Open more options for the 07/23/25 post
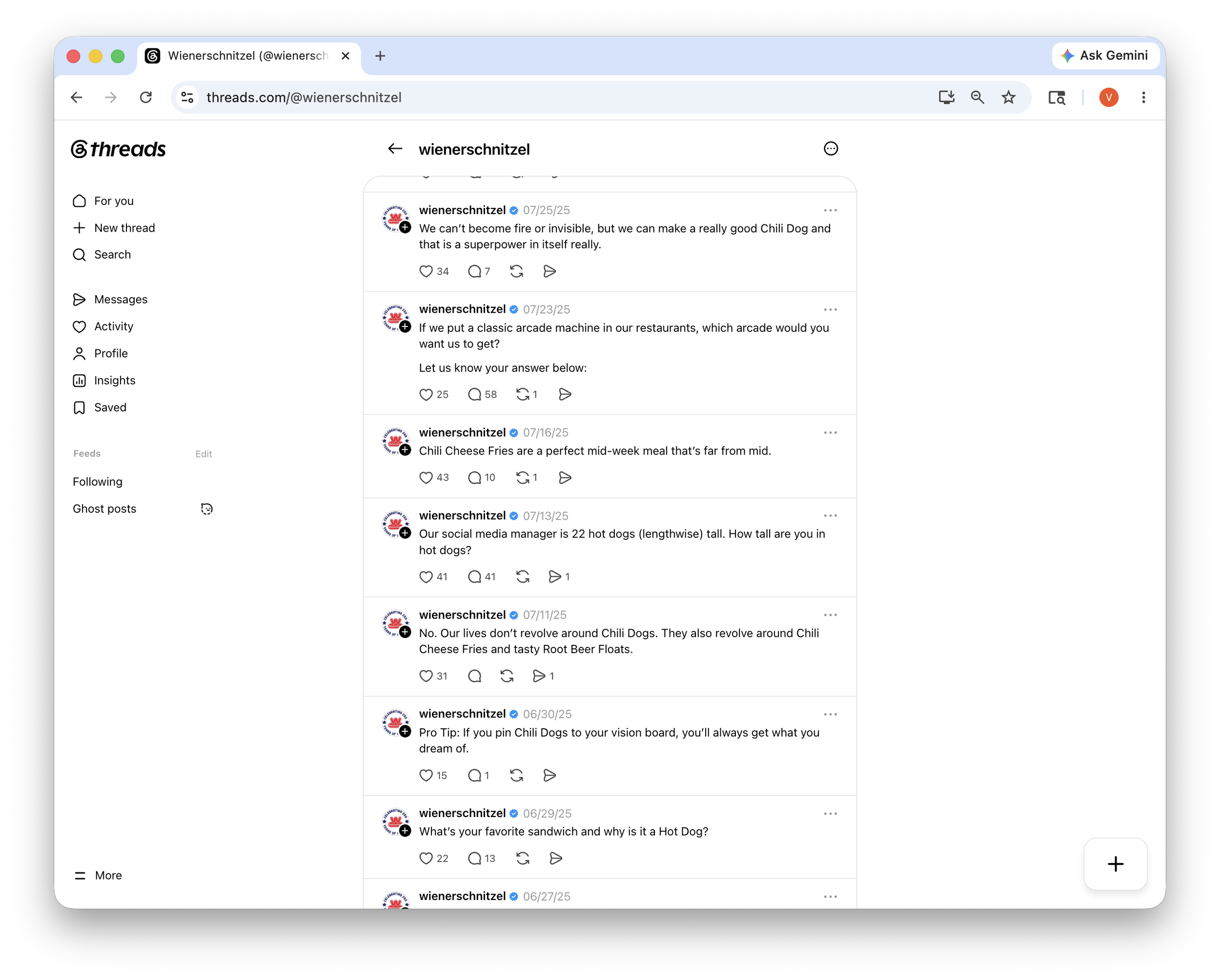 pyautogui.click(x=830, y=310)
